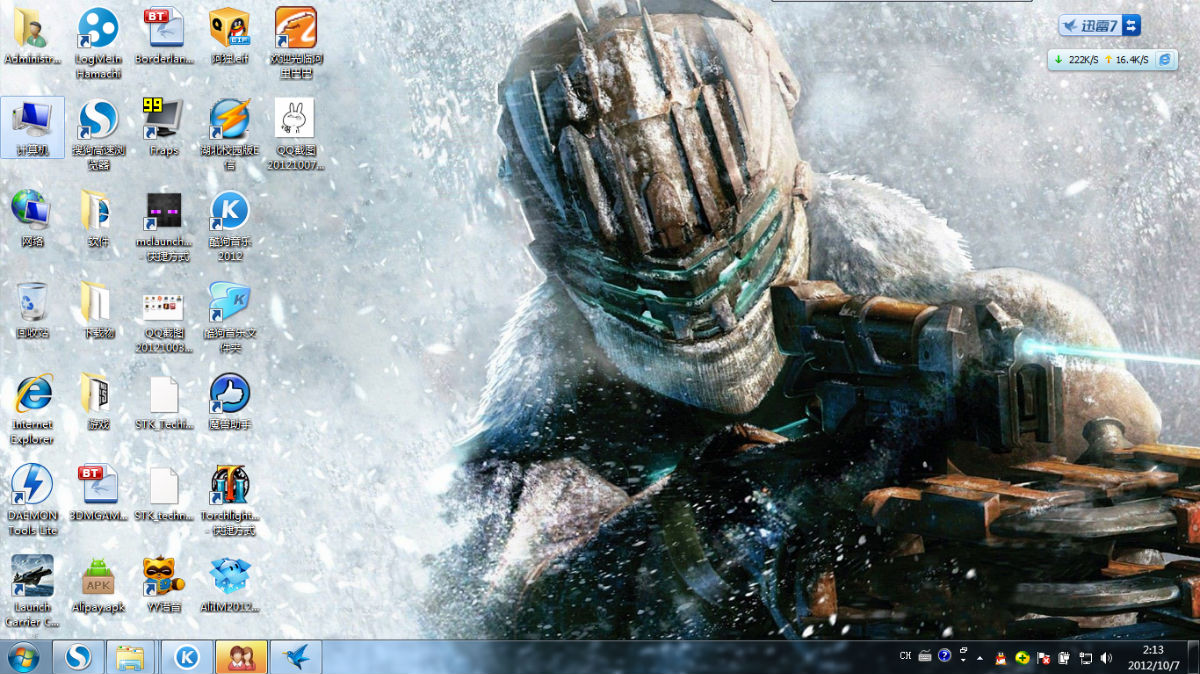Select the 3DMGAME BT torrent file
1200x674 pixels.
(x=98, y=492)
